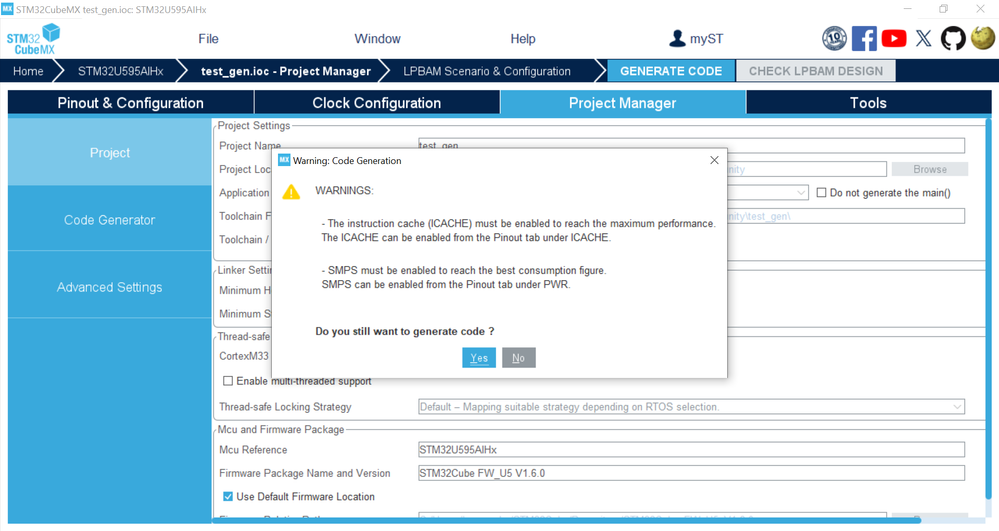Click the Toolchain Folder Location field
Image resolution: width=999 pixels, height=531 pixels.
[845, 216]
